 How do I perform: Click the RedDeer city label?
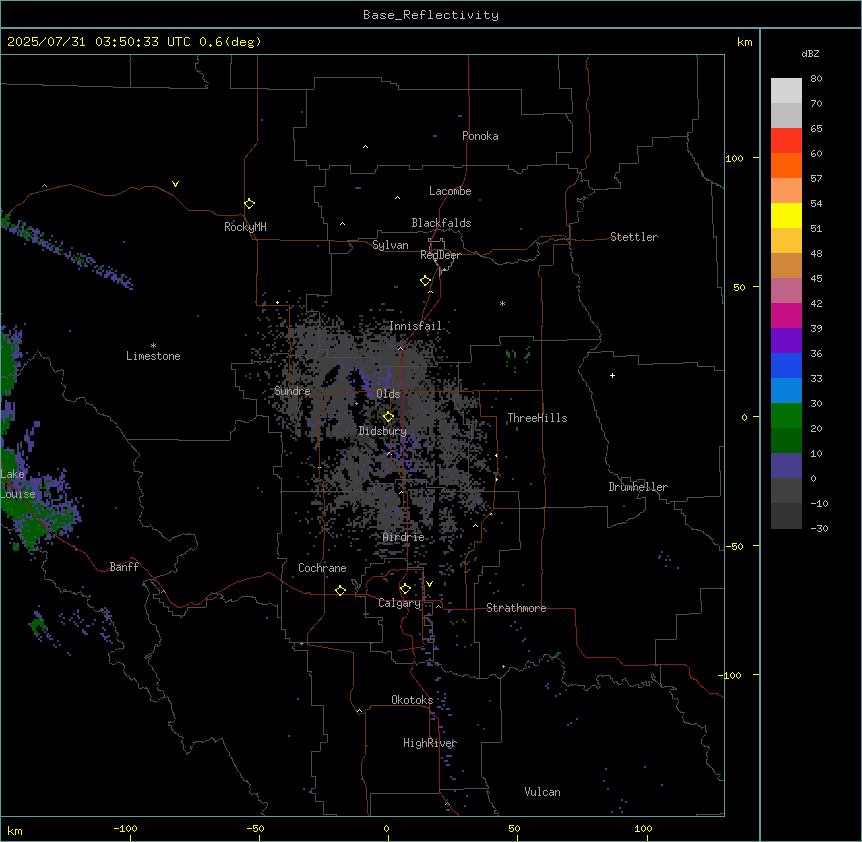(440, 255)
